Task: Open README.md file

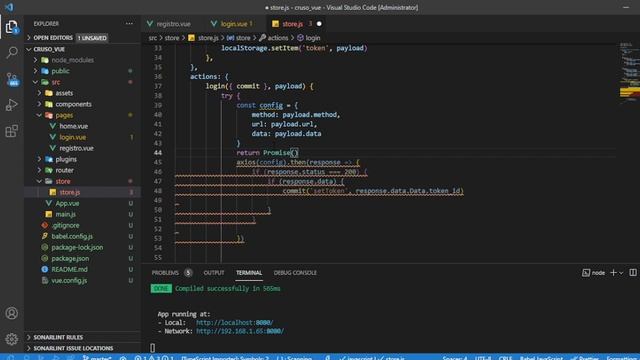Action: pyautogui.click(x=69, y=269)
